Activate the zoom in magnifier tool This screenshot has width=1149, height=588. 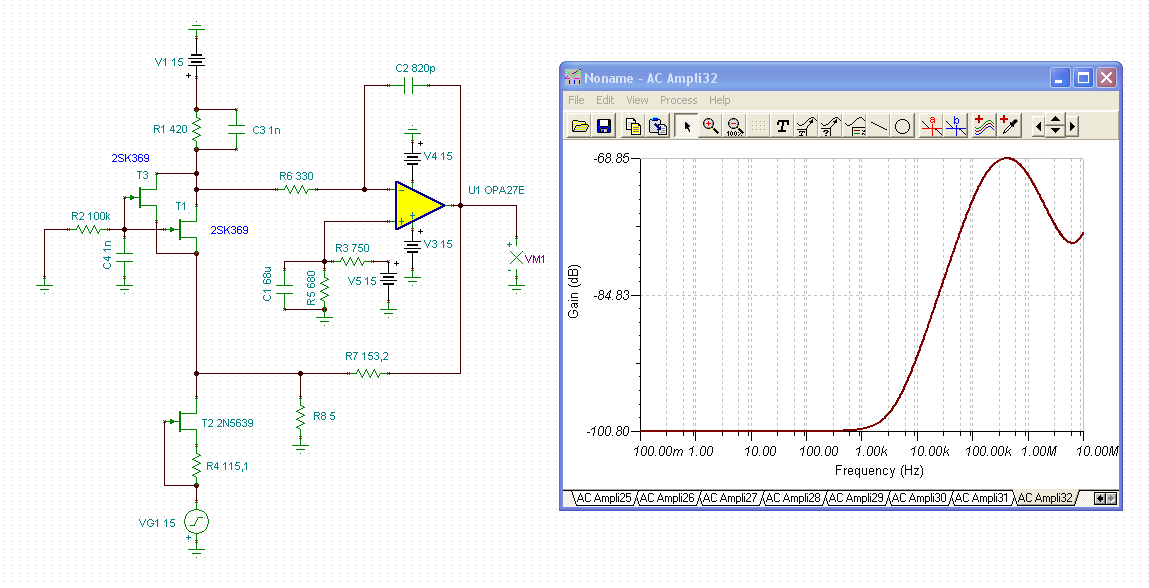tap(711, 126)
